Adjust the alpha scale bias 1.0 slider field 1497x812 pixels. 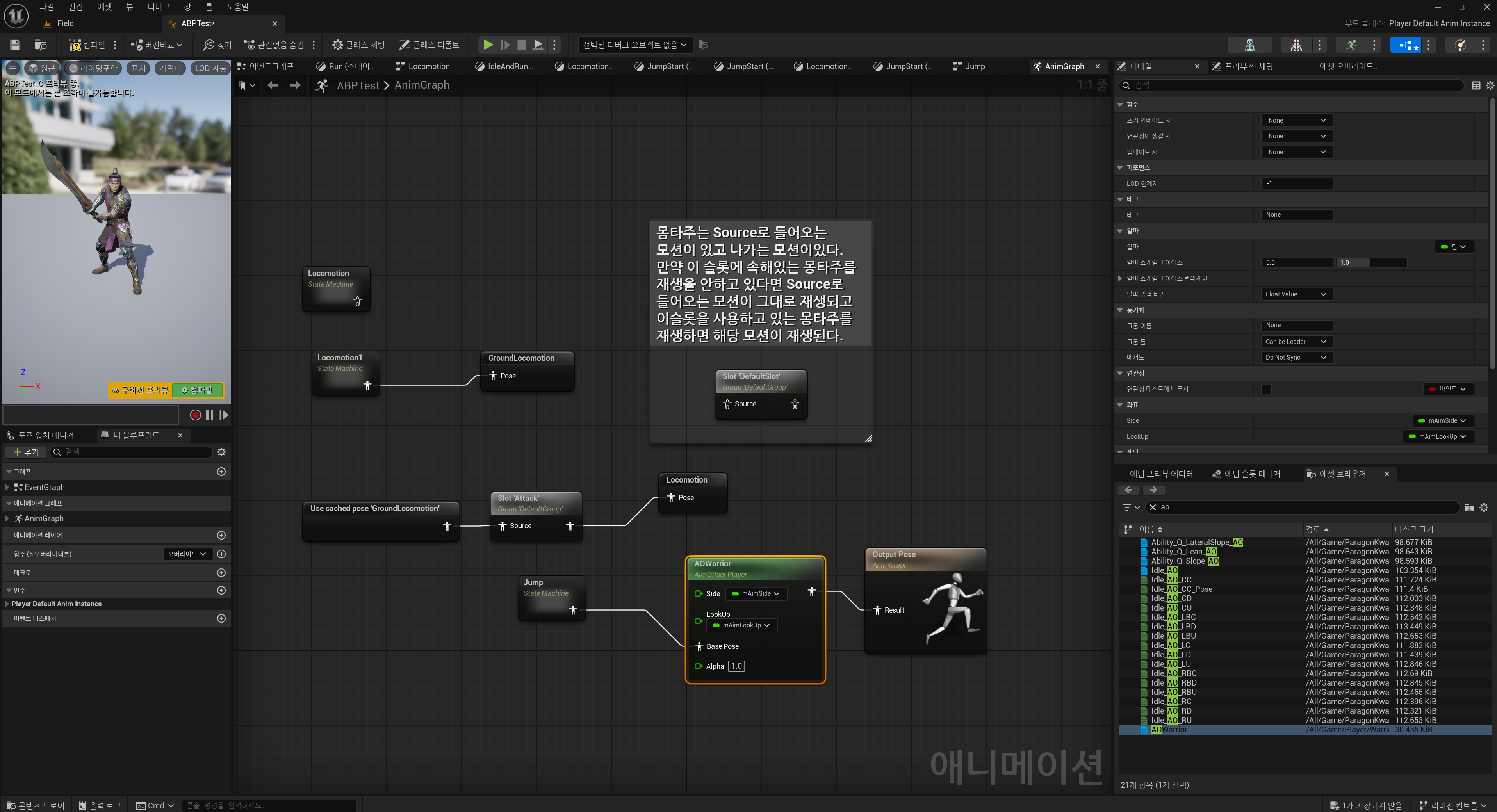click(x=1370, y=263)
